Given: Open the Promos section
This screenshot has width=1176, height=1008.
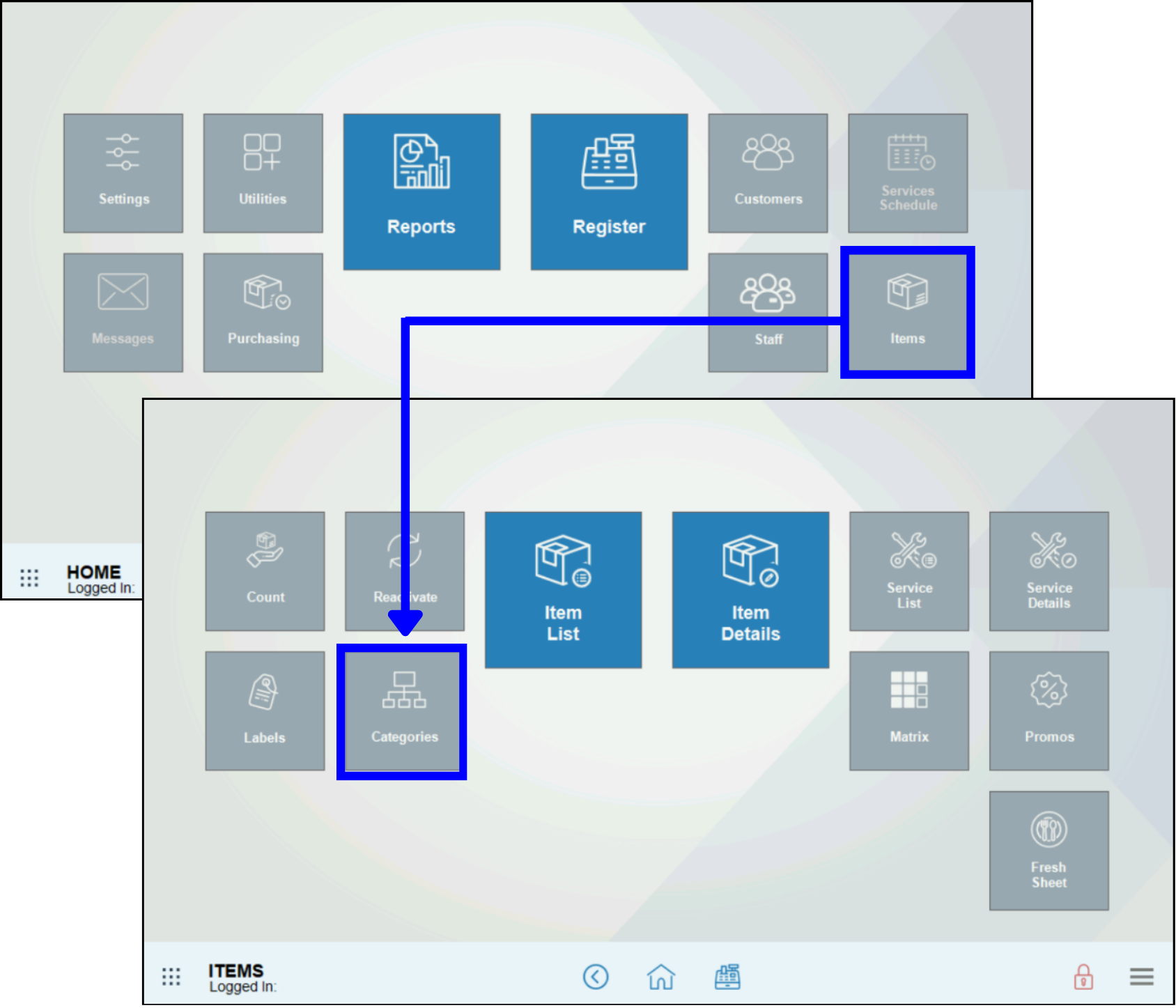Looking at the screenshot, I should pyautogui.click(x=1048, y=710).
